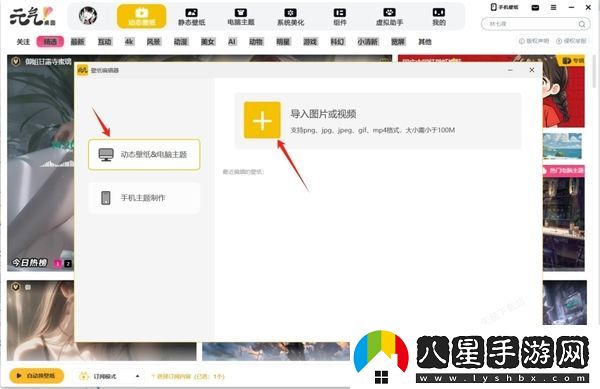Viewport: 600px width, 389px height.
Task: Select the 风景 category
Action: pos(153,42)
